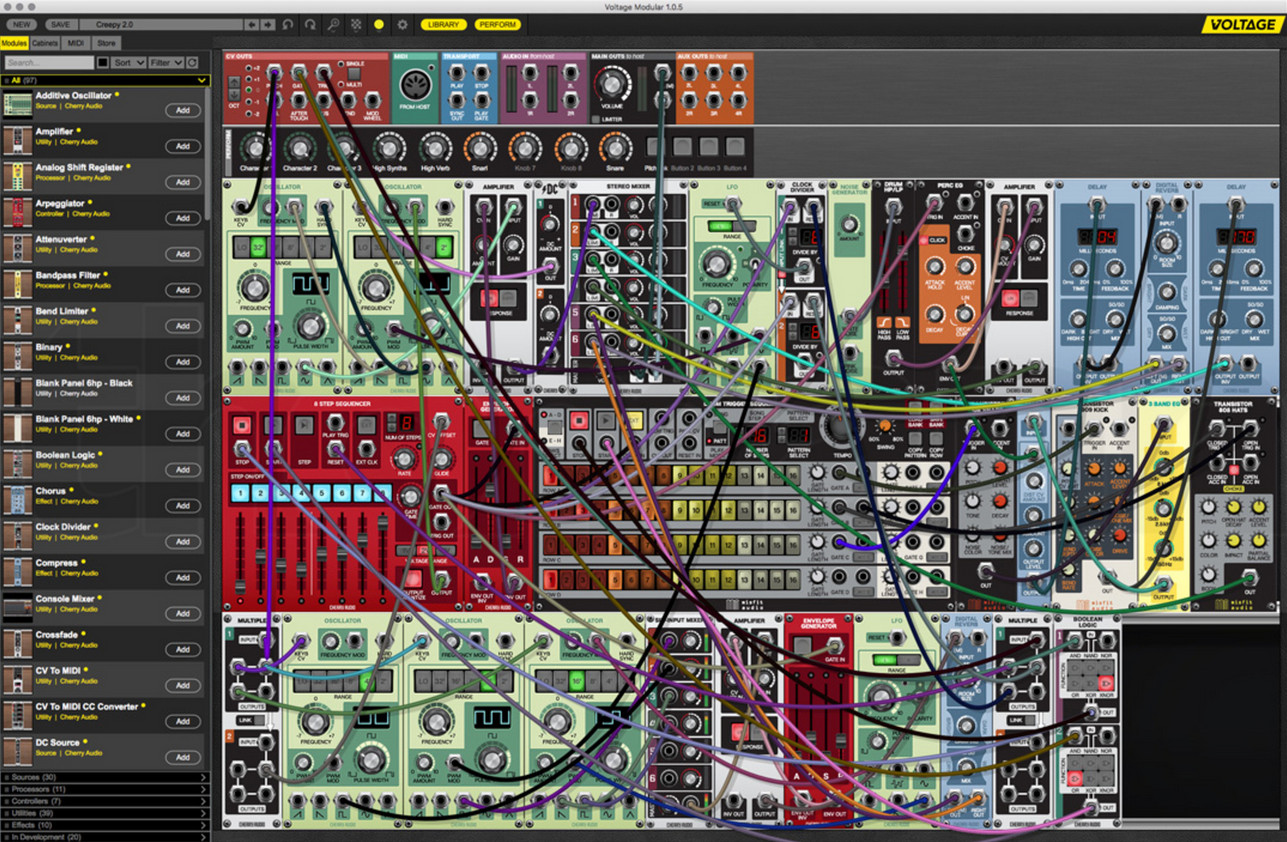Open the Store tab
Screen dimensions: 1287x842
click(106, 42)
